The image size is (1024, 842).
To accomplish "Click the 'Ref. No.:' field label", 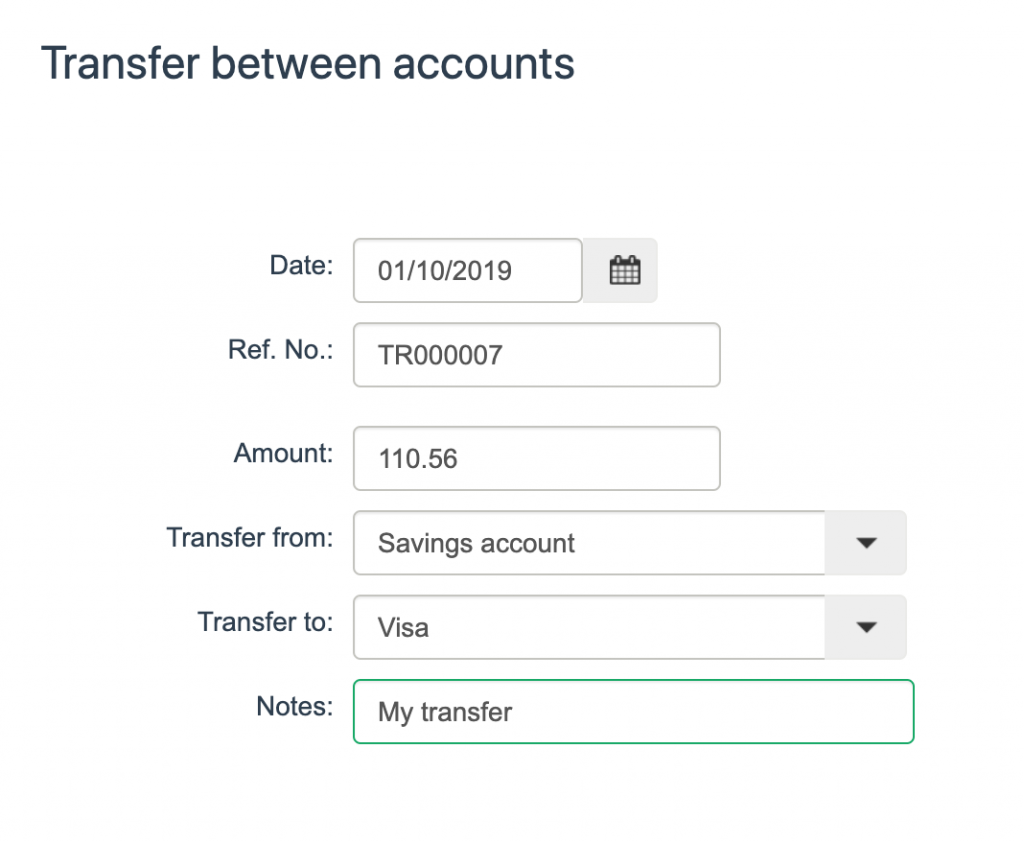I will [x=280, y=349].
